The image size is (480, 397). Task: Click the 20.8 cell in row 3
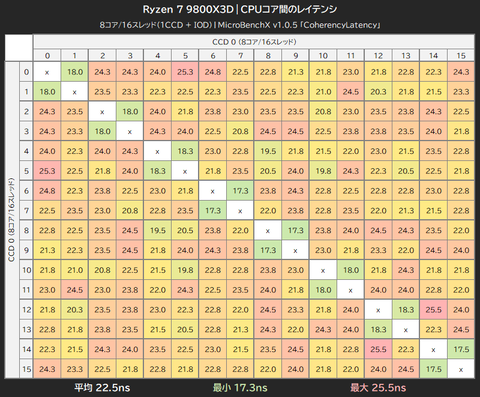[x=240, y=131]
